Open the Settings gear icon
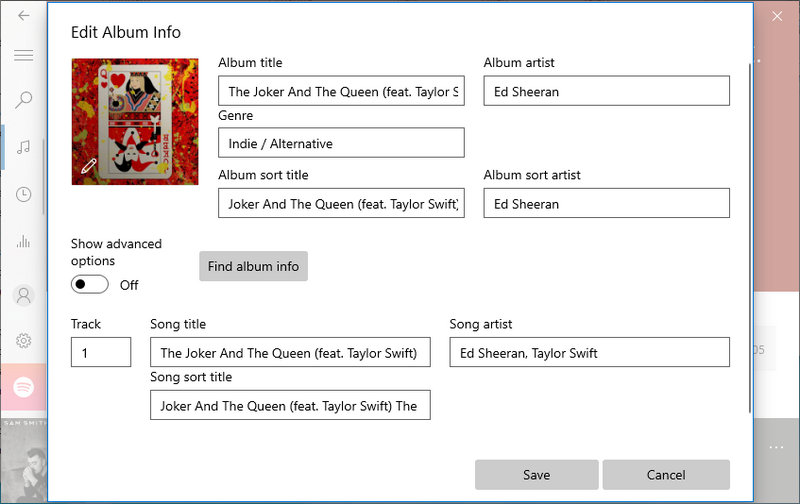 point(24,341)
